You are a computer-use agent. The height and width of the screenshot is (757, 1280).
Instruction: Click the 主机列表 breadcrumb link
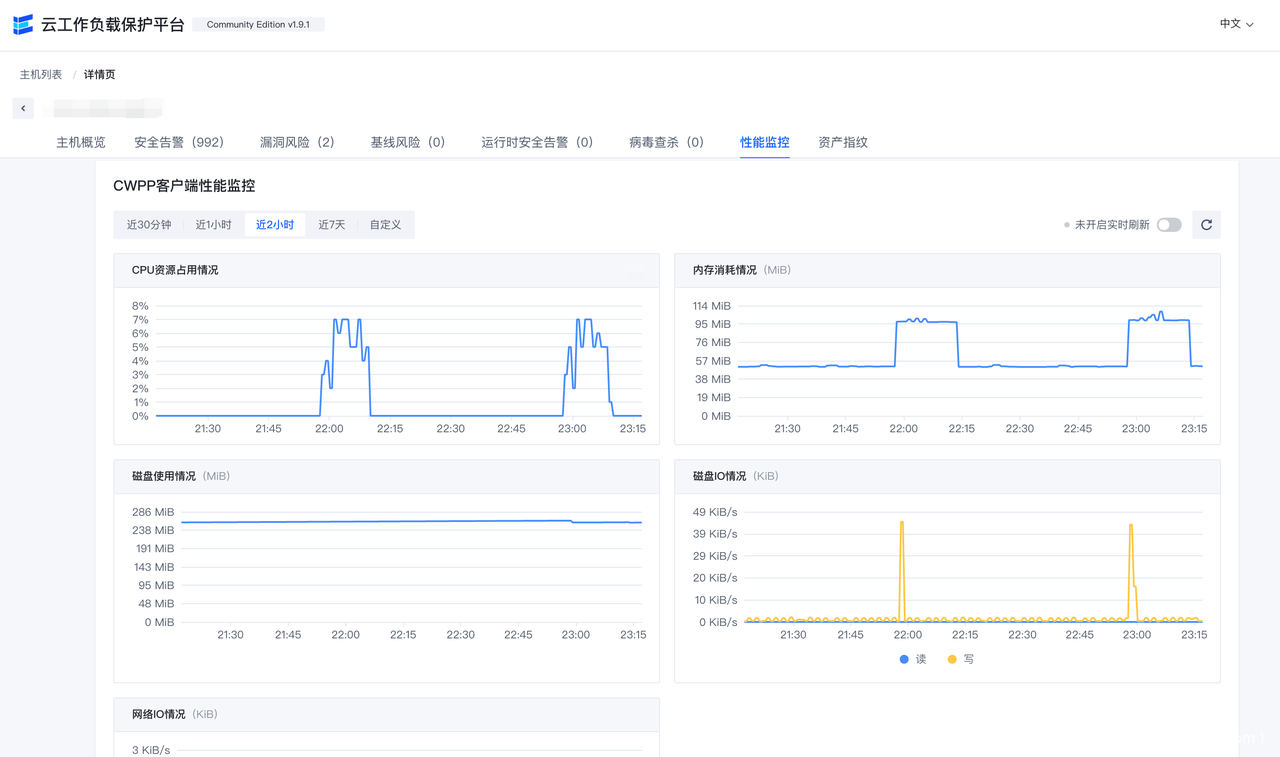click(x=41, y=75)
